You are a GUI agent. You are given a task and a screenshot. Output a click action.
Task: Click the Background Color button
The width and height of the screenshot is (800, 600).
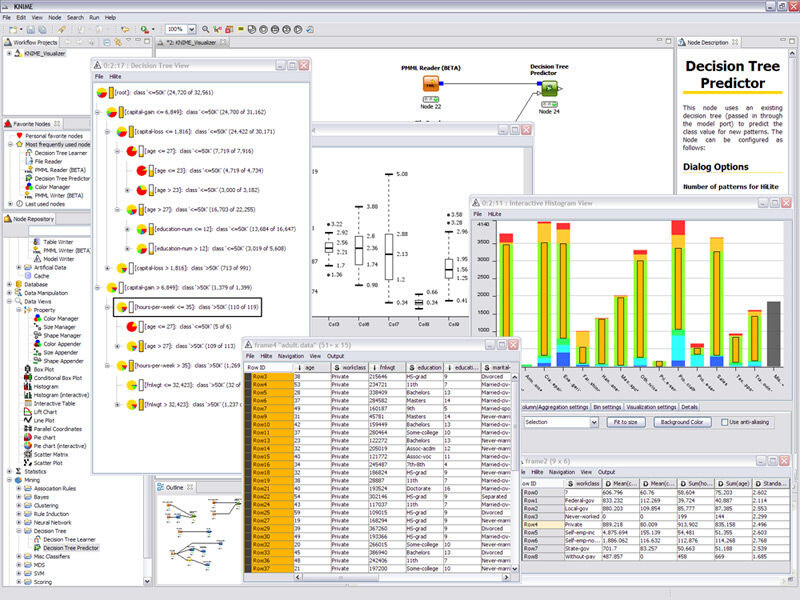click(x=682, y=422)
